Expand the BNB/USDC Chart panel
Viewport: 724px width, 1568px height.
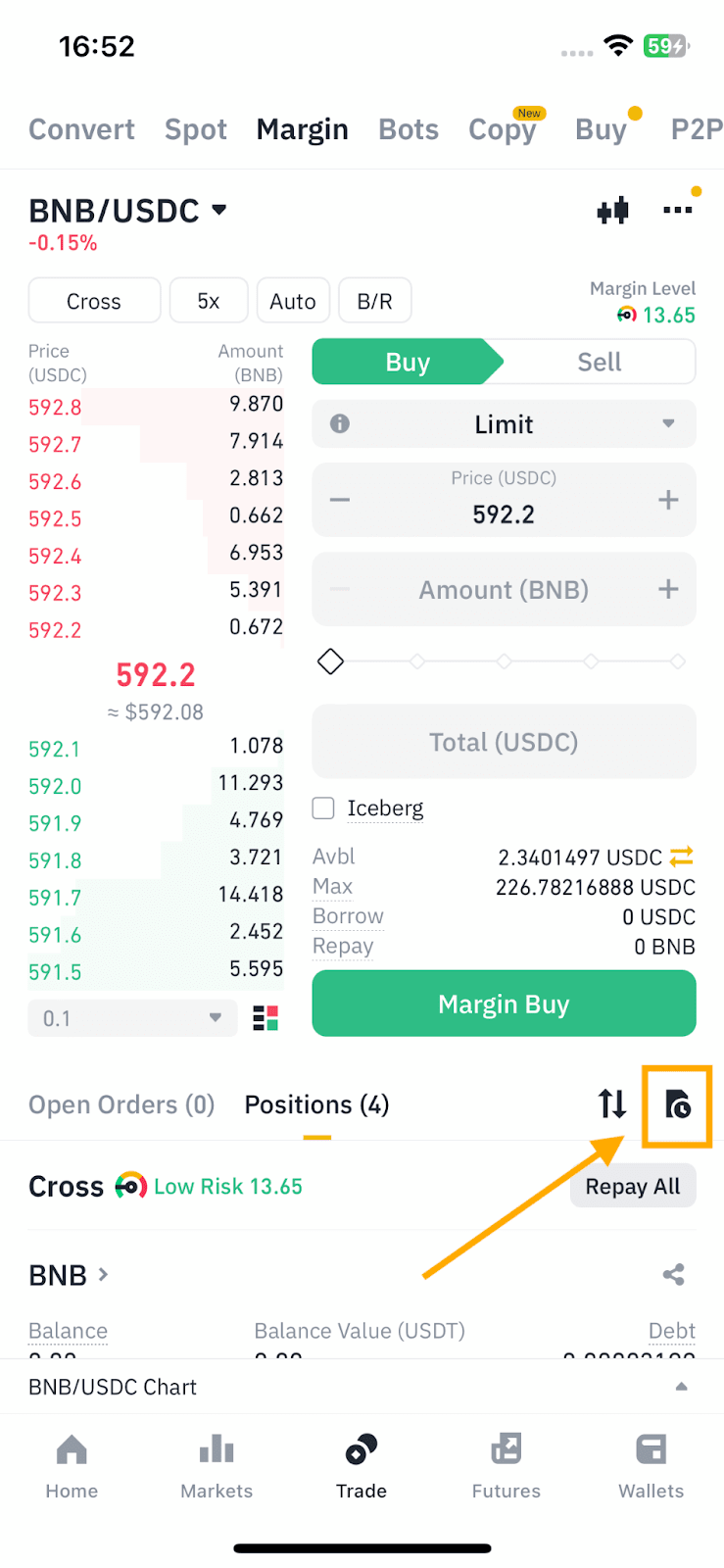tap(681, 1388)
